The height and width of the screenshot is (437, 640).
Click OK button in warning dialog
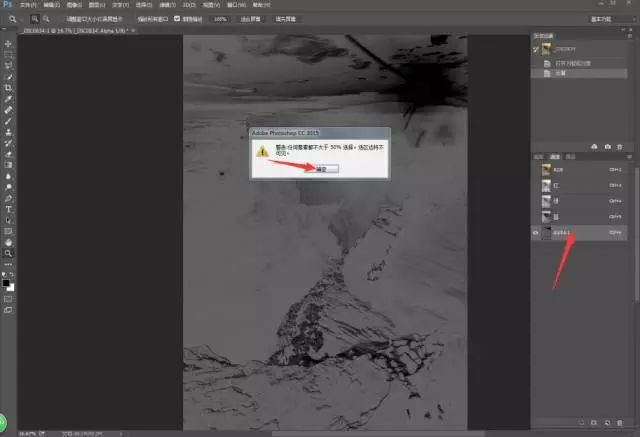click(x=320, y=169)
